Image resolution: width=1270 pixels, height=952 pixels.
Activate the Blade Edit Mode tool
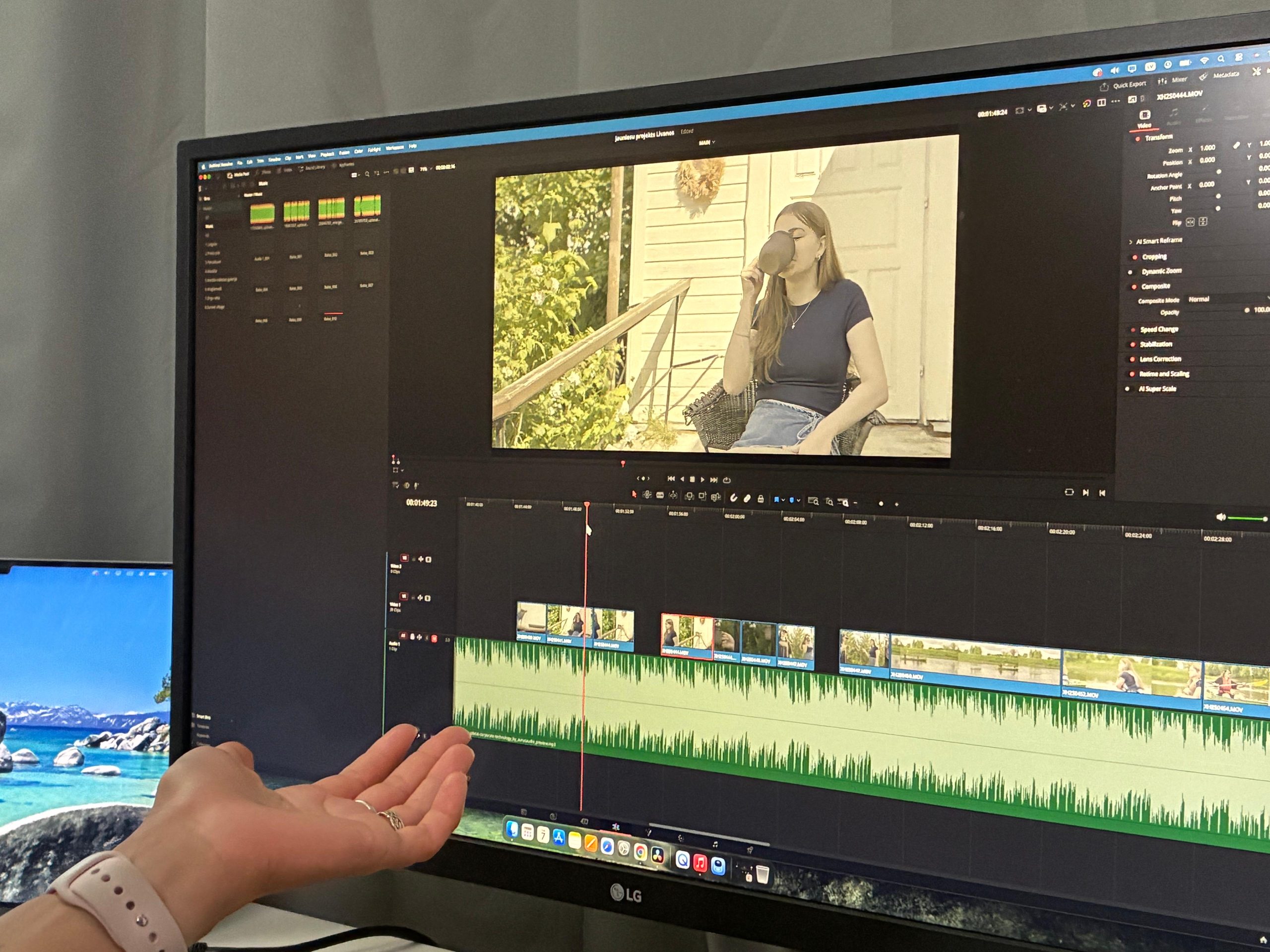660,495
